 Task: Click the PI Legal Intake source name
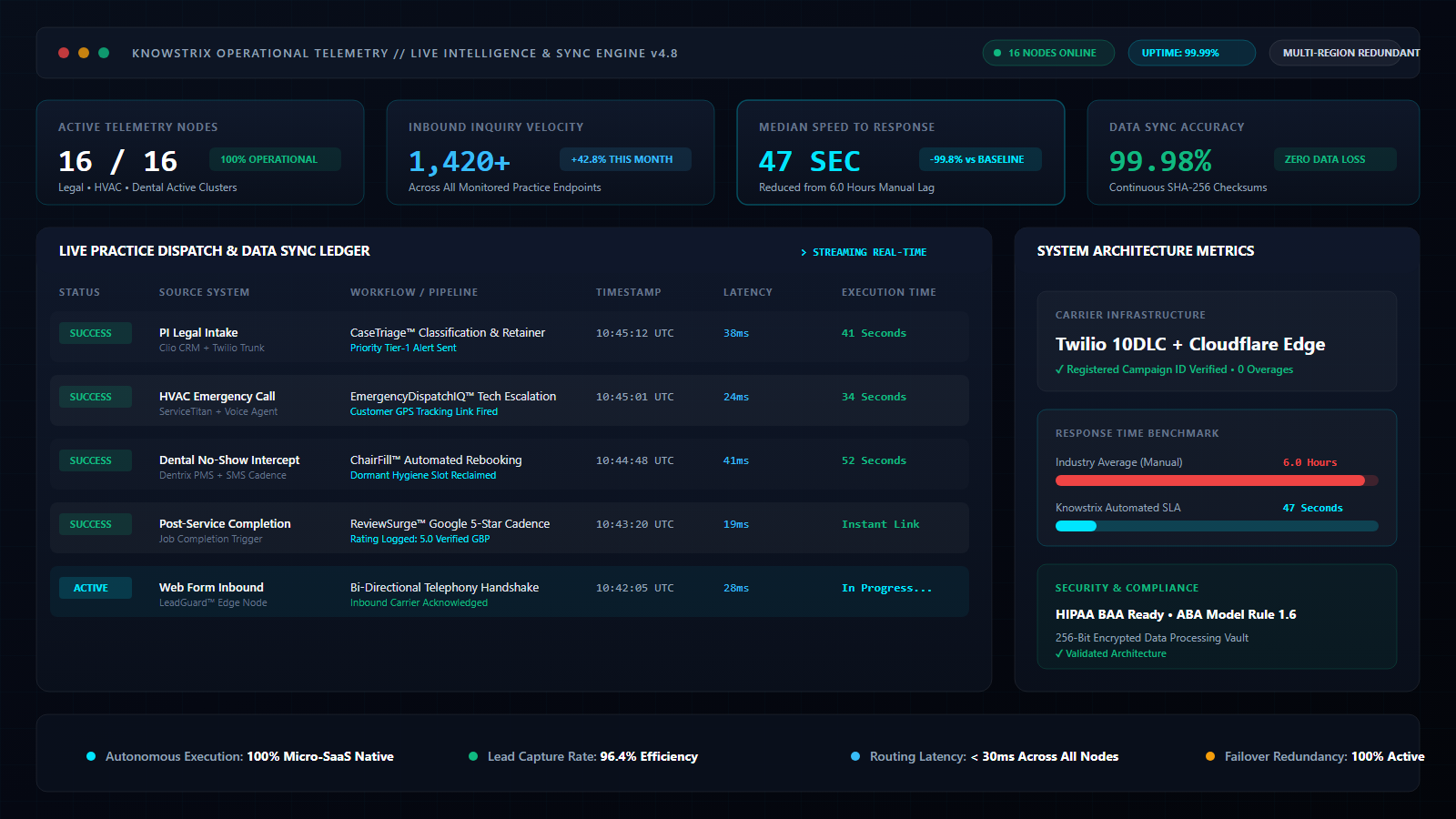tap(198, 333)
